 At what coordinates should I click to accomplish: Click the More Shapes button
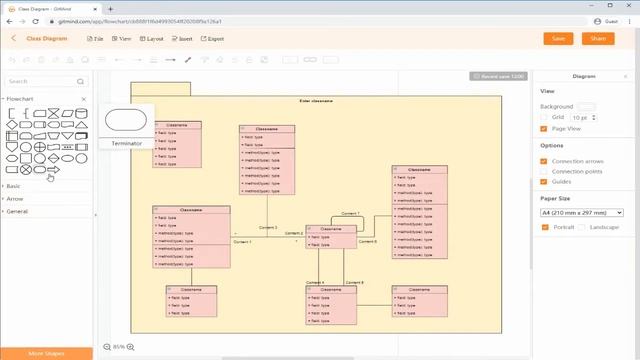(x=47, y=353)
